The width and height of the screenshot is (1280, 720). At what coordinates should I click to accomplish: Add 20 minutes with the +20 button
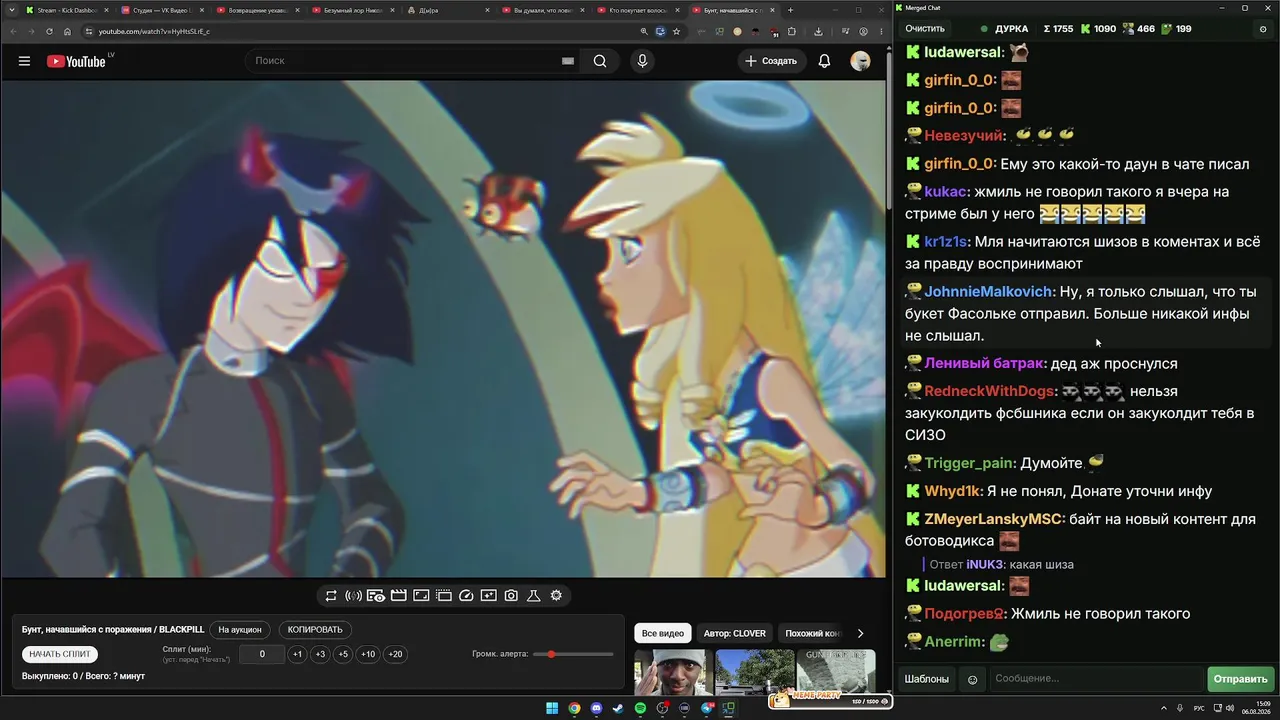click(395, 654)
